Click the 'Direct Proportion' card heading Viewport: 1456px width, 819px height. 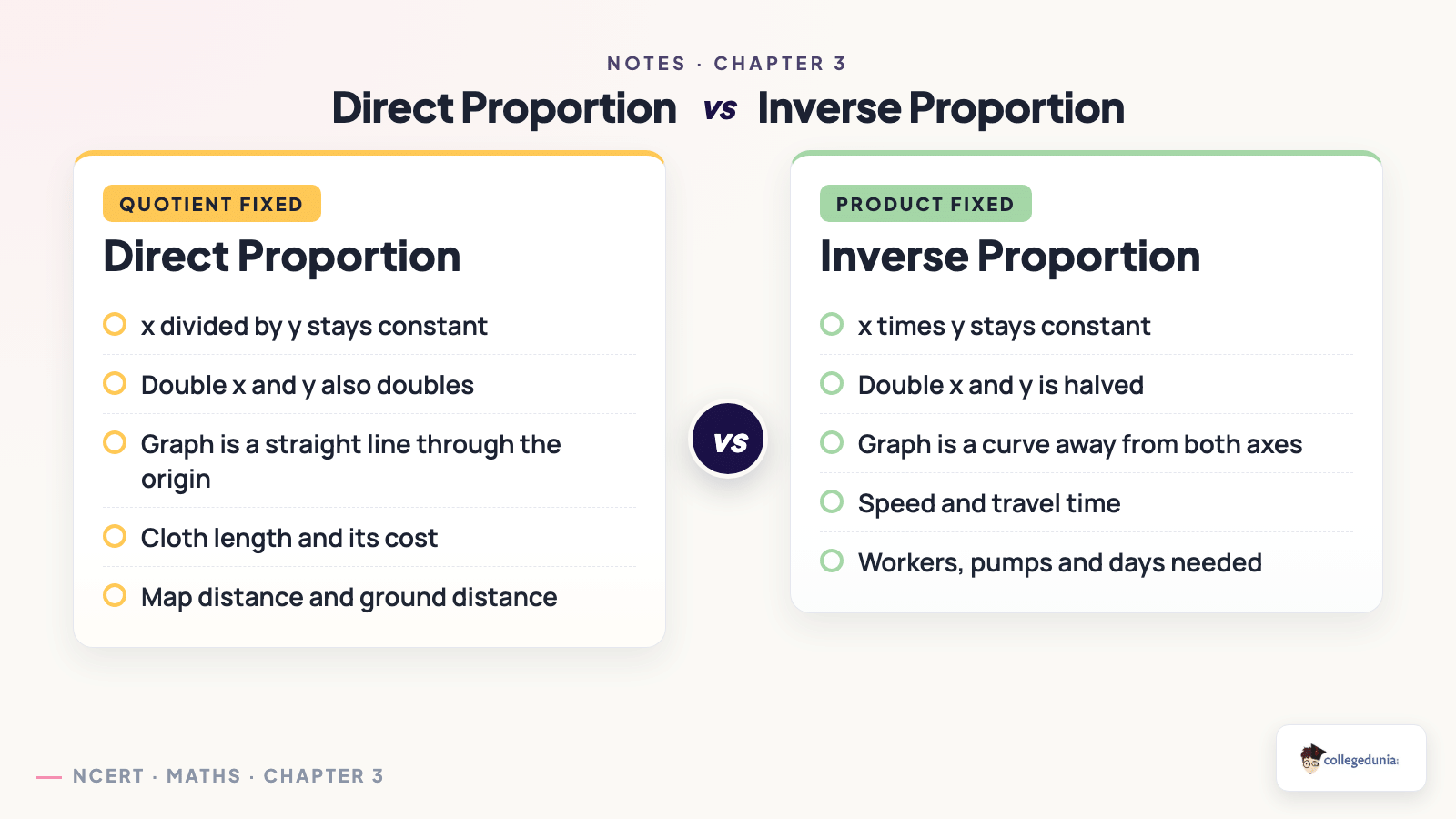(282, 257)
